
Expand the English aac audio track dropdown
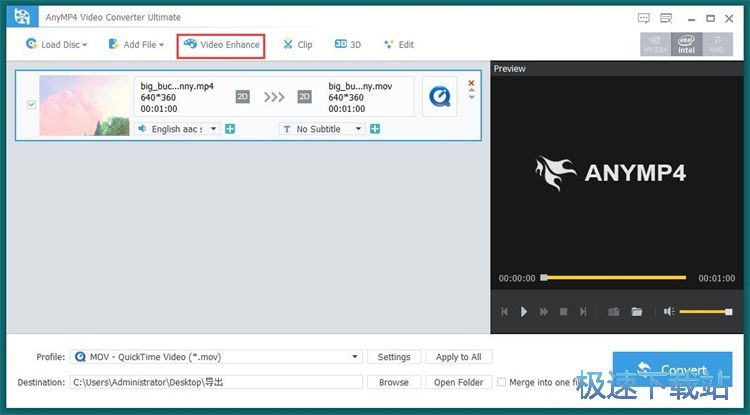[x=214, y=129]
